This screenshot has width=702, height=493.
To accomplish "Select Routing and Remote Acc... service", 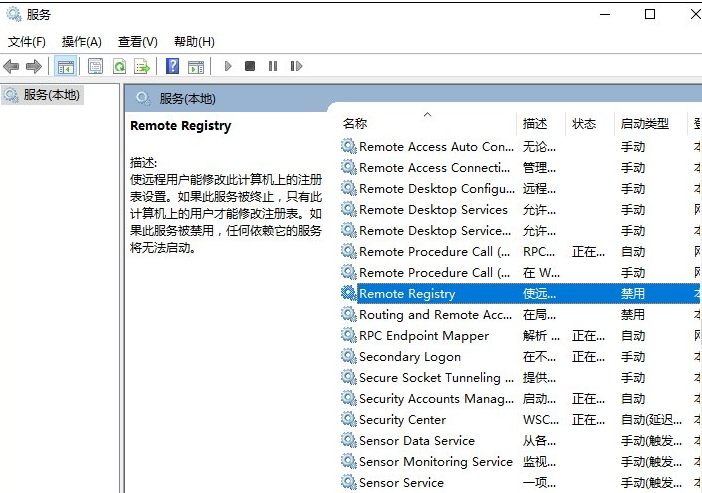I will point(435,315).
